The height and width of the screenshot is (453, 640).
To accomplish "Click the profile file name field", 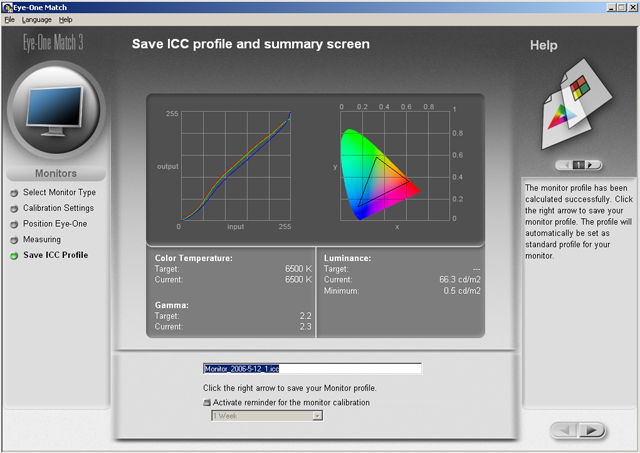I will [x=312, y=369].
